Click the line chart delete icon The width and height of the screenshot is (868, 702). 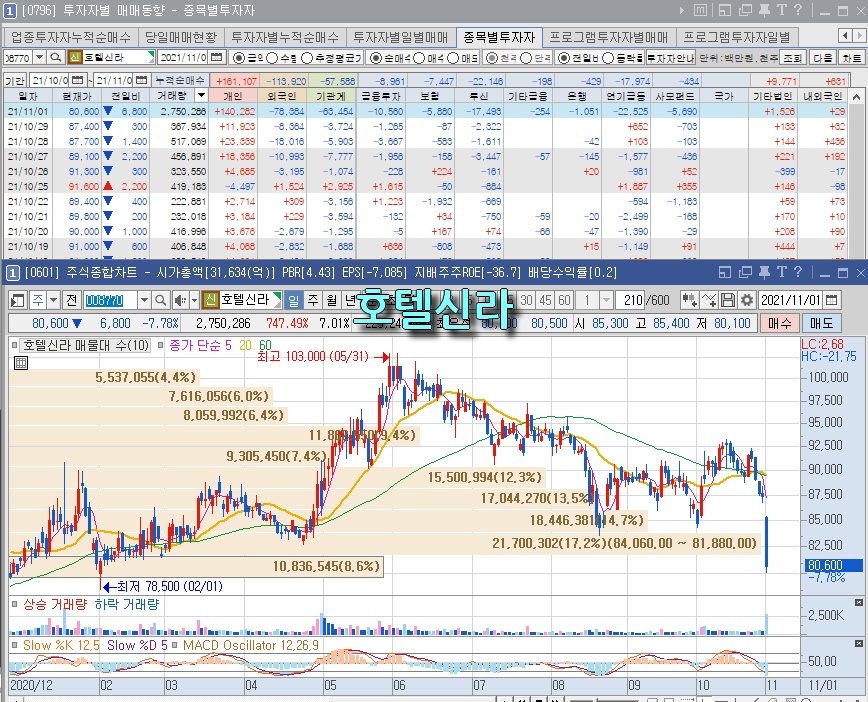(x=709, y=300)
